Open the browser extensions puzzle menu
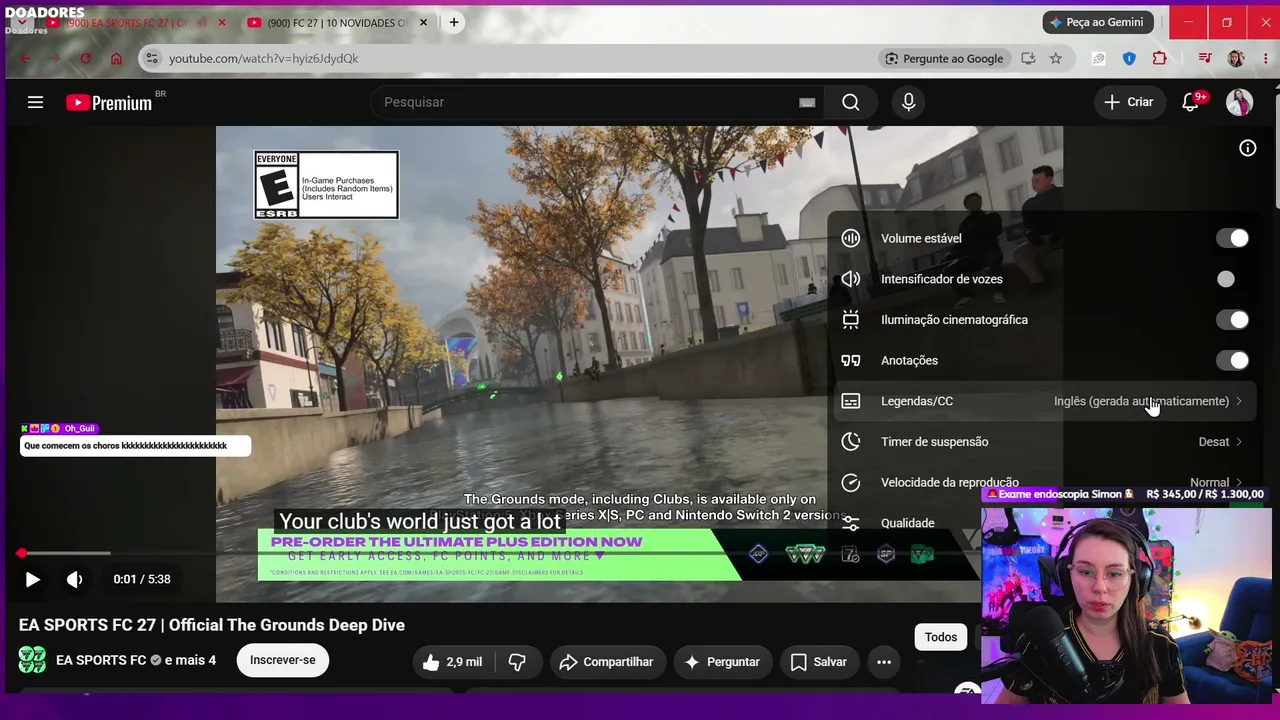Screen dimensions: 1280x720 [1160, 59]
